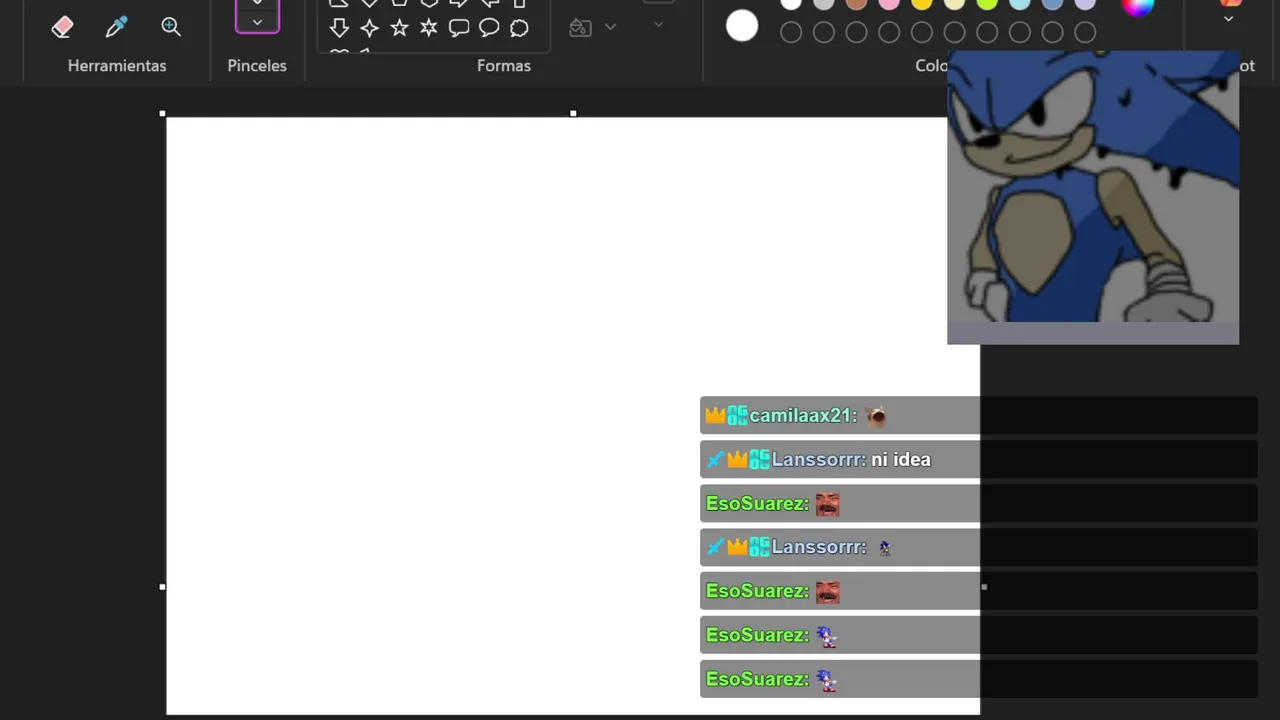This screenshot has width=1280, height=720.
Task: Select the large white active color circle
Action: [x=742, y=26]
